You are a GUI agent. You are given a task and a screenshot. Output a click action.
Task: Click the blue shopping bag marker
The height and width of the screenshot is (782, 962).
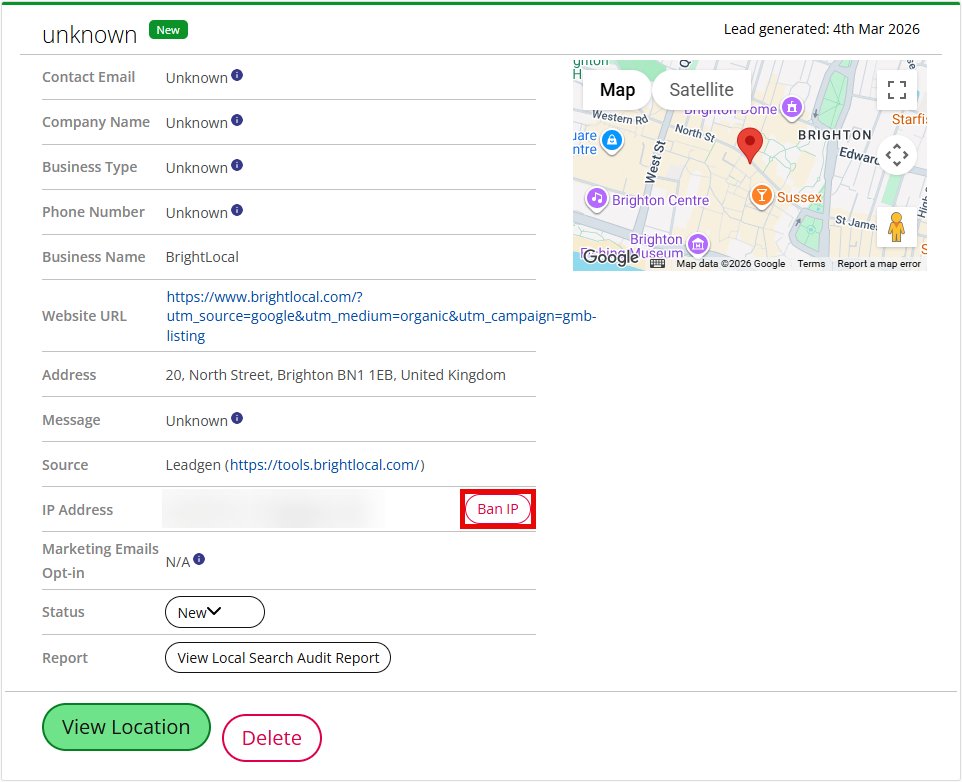tap(612, 141)
